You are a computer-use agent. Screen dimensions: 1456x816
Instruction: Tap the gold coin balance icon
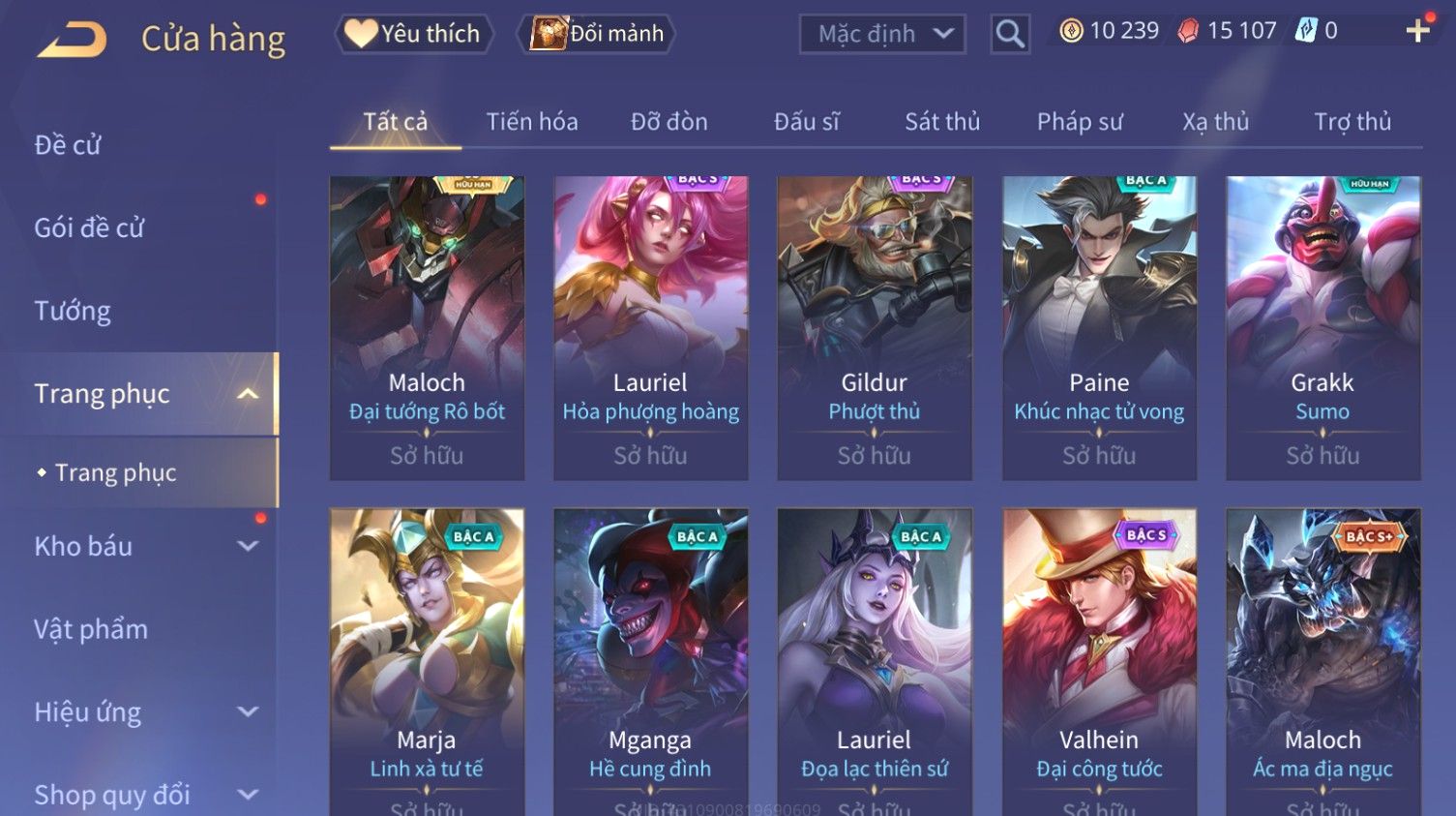pos(1071,31)
